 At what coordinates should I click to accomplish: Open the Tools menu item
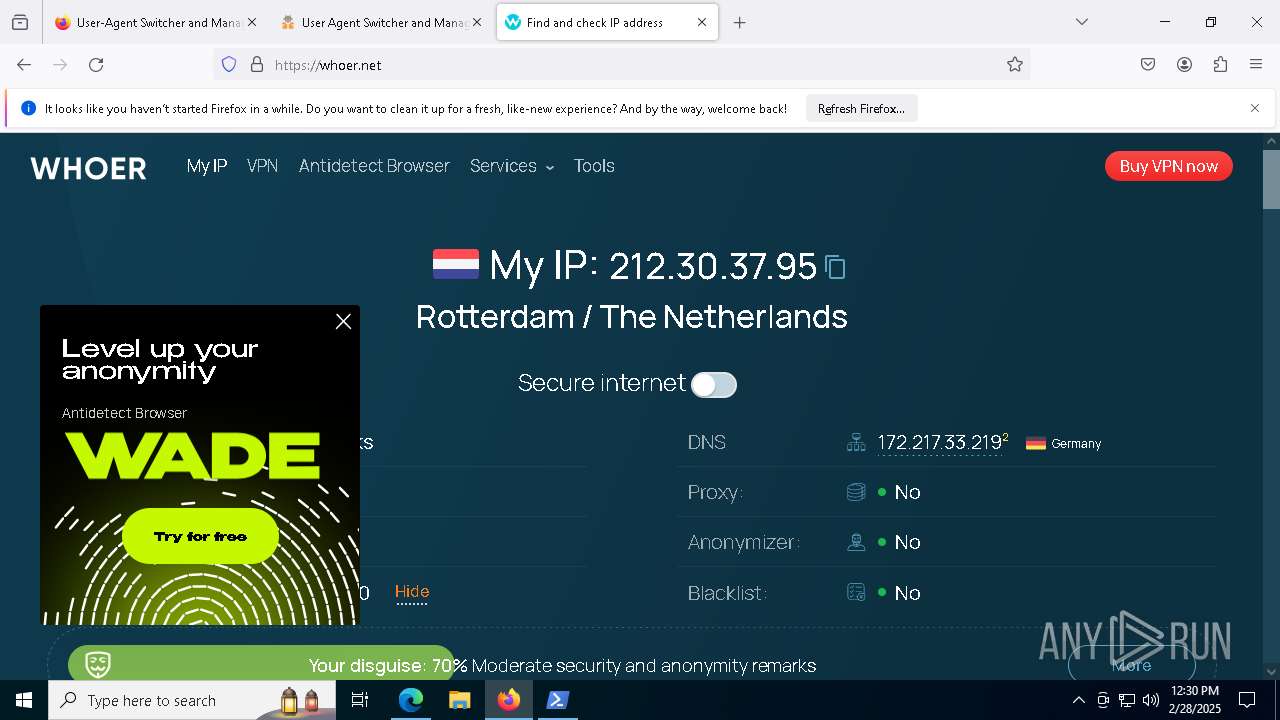pyautogui.click(x=594, y=166)
